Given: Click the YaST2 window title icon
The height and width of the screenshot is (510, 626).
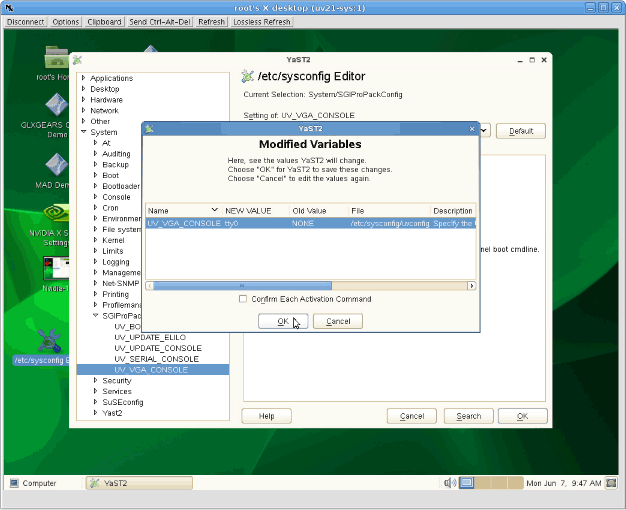Looking at the screenshot, I should pyautogui.click(x=77, y=60).
